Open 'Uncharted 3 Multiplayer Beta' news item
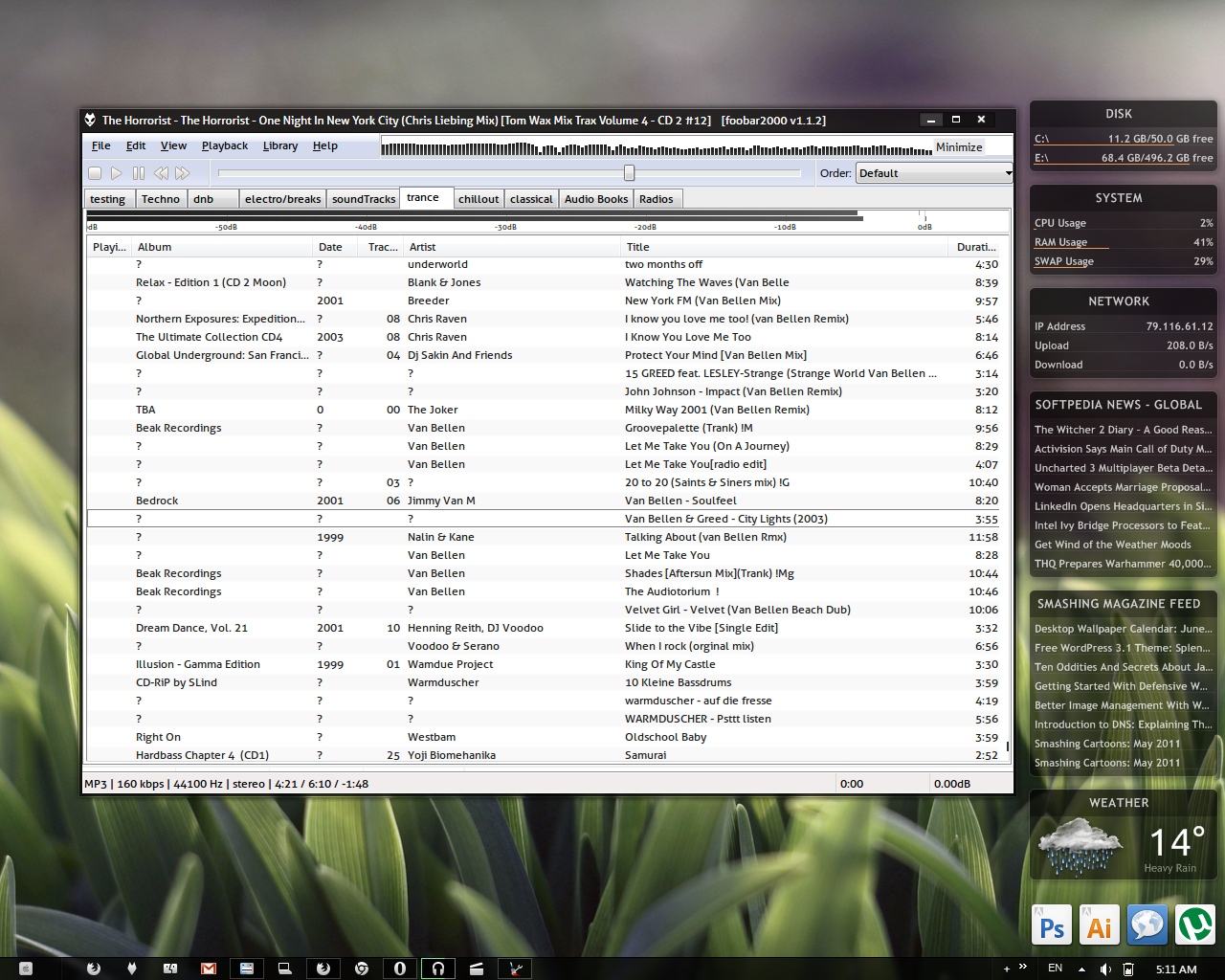Viewport: 1225px width, 980px height. (x=1123, y=468)
